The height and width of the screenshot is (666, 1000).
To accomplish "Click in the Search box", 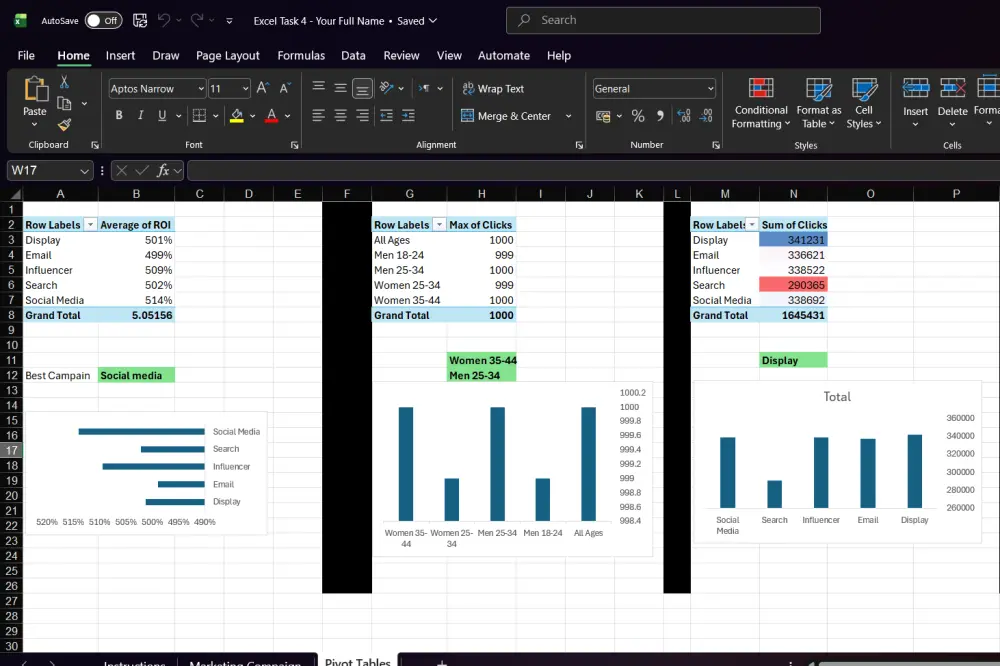I will (663, 20).
